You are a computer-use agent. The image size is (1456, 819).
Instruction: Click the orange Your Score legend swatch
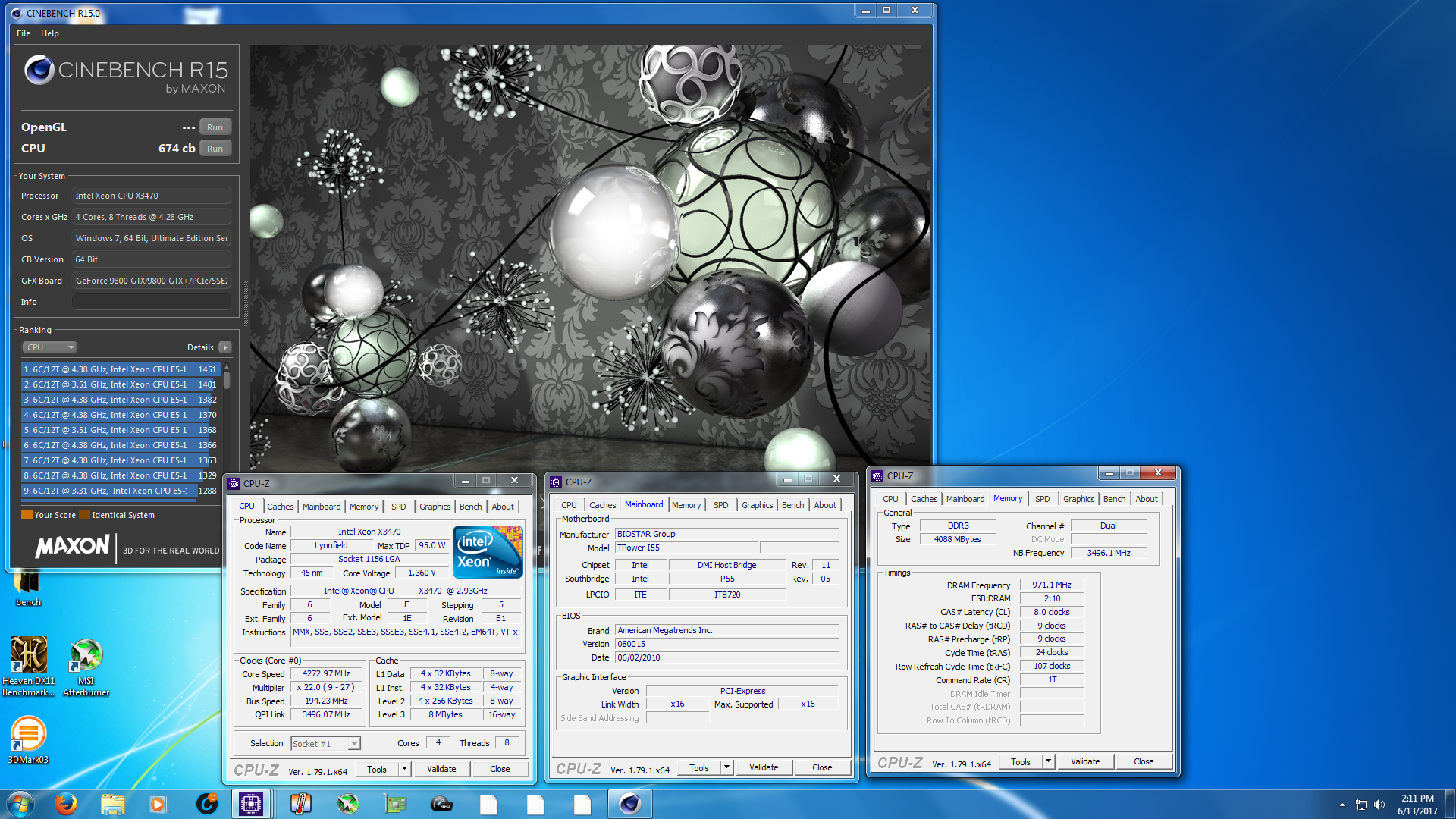pos(27,515)
